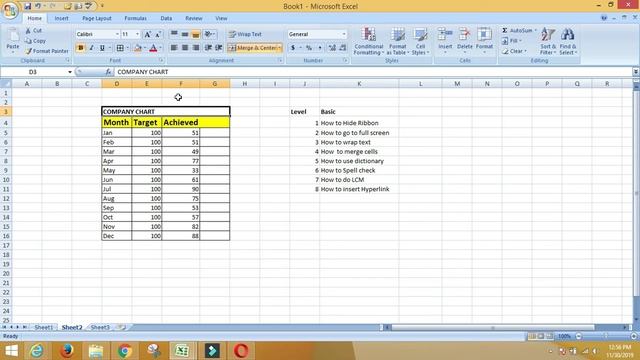The height and width of the screenshot is (360, 640).
Task: Expand the Font Color dropdown arrow
Action: 160,48
